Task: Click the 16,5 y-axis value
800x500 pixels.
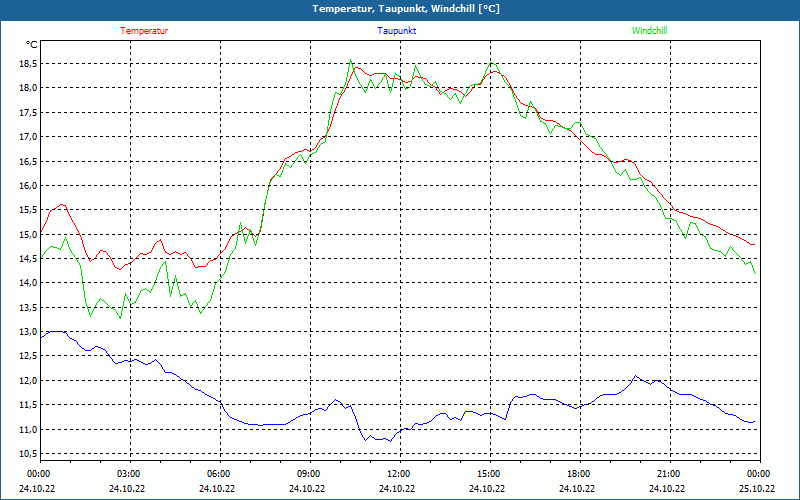Action: [x=29, y=161]
